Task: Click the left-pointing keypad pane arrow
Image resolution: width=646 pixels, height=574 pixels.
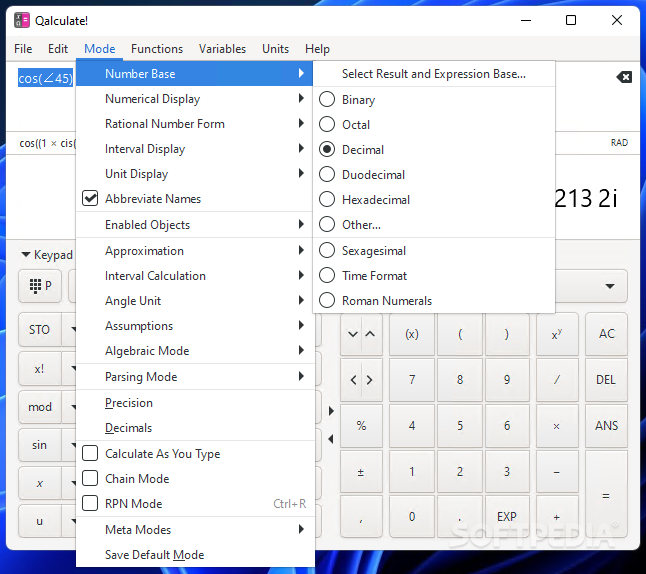Action: point(331,439)
